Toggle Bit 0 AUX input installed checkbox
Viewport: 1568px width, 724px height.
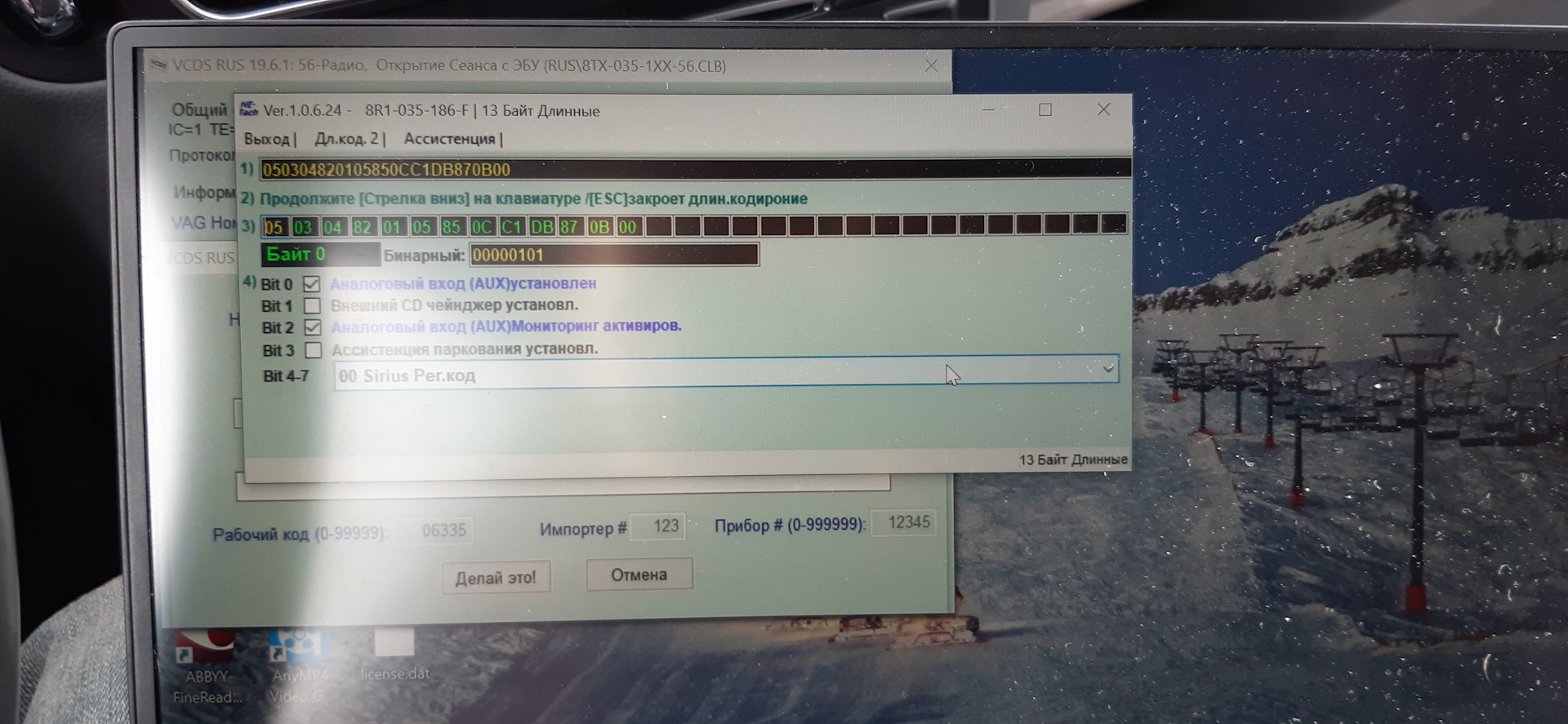[311, 284]
